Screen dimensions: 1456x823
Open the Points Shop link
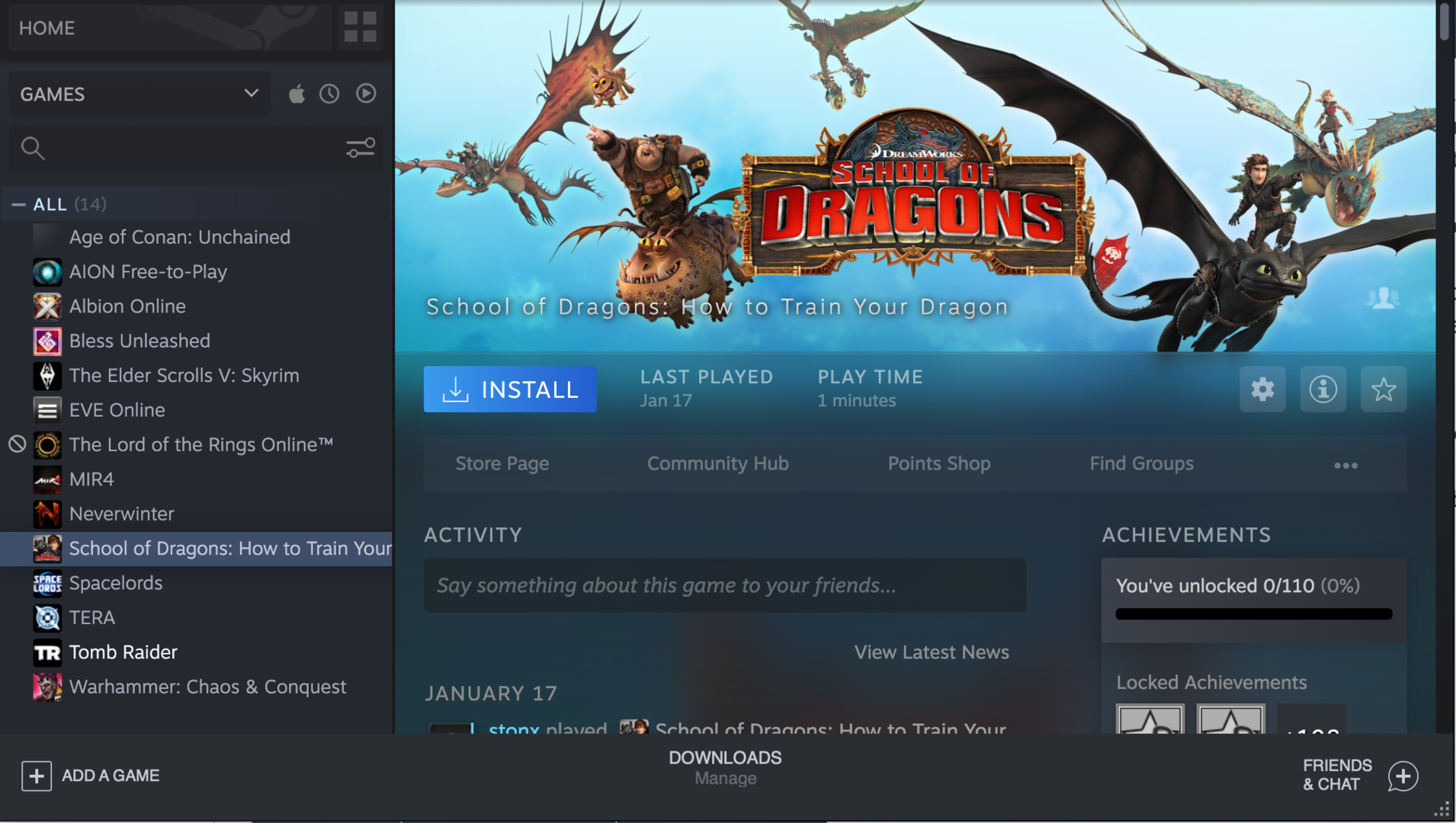(939, 463)
